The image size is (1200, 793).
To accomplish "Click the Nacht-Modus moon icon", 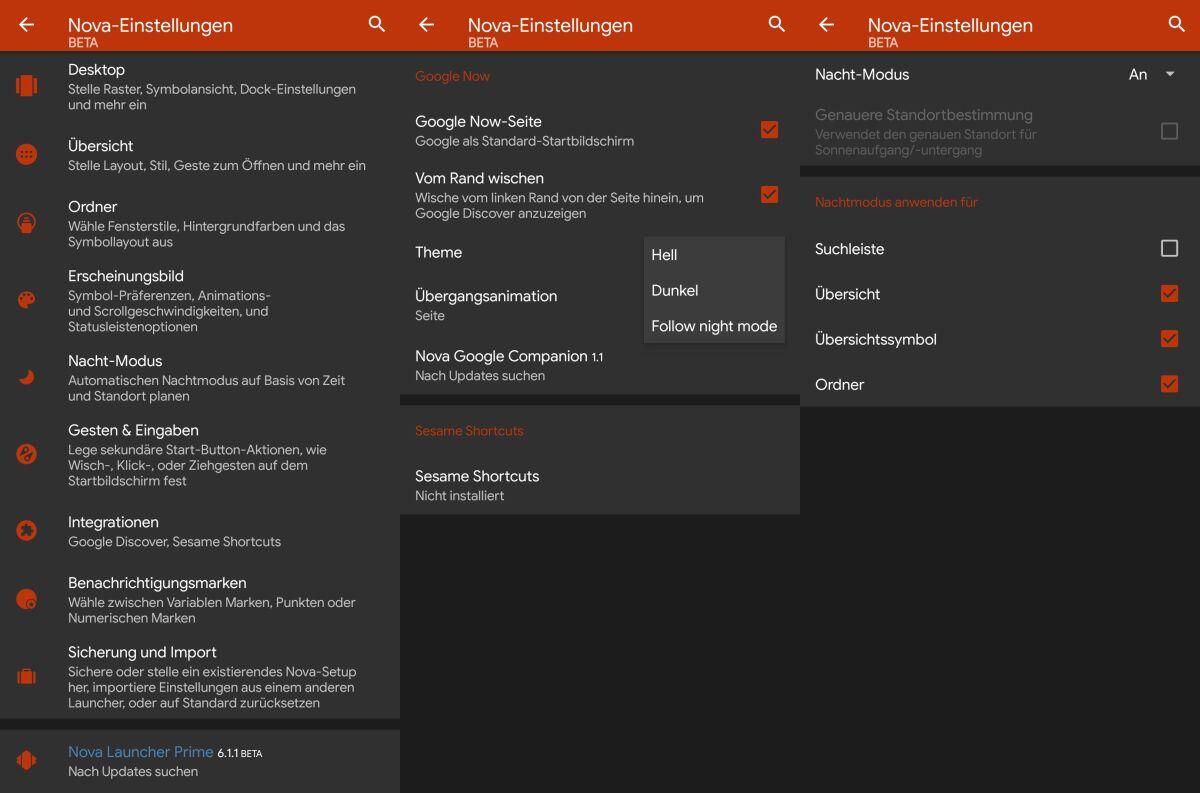I will (x=27, y=376).
